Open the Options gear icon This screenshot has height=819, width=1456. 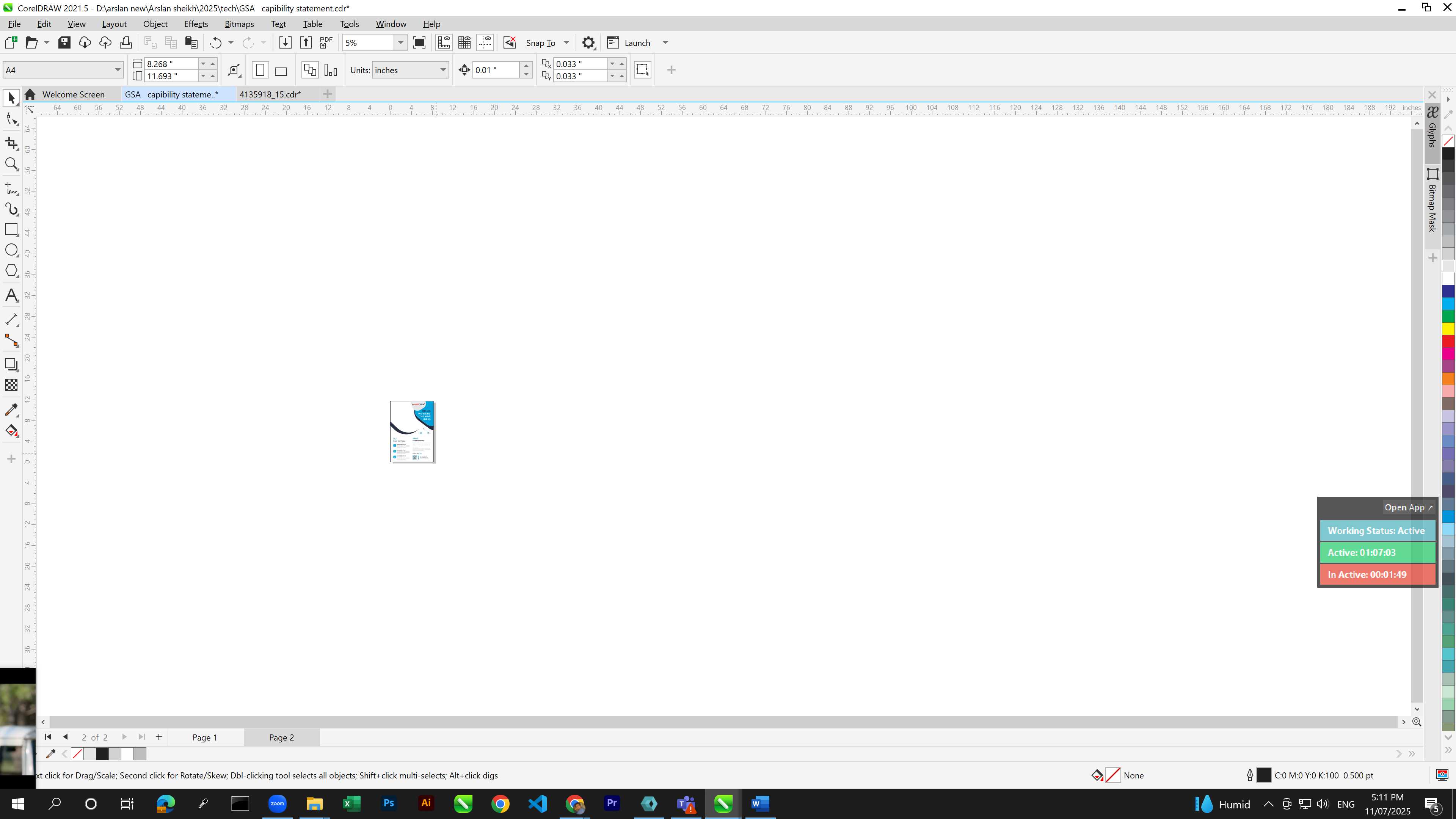[588, 43]
